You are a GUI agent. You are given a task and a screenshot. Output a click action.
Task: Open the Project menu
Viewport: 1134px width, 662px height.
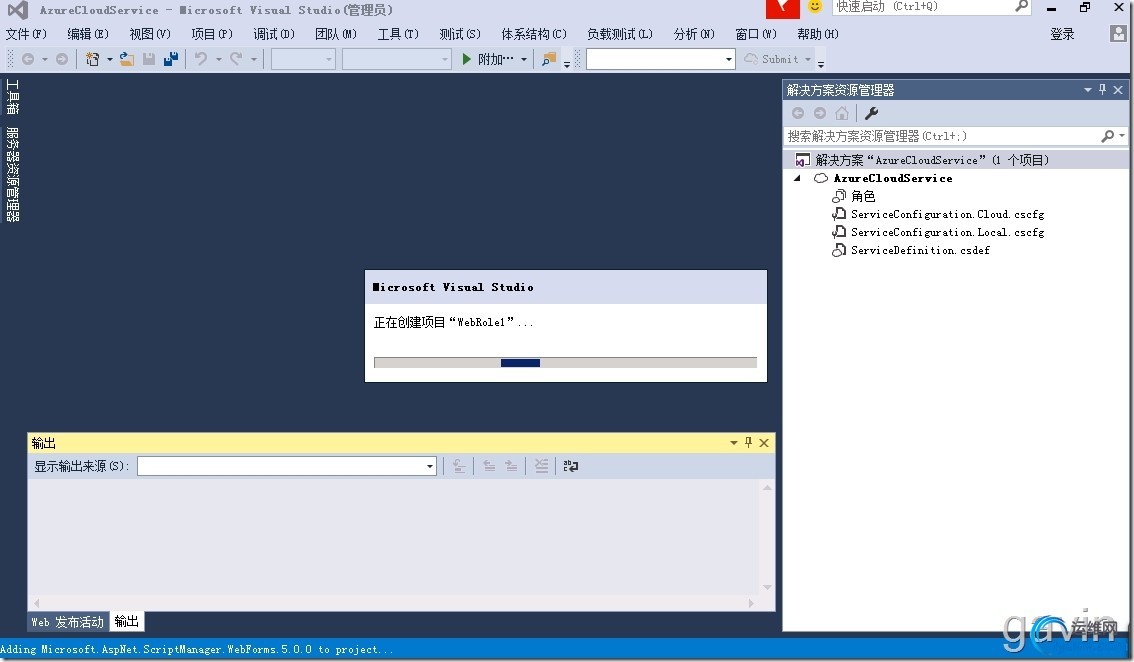(212, 34)
